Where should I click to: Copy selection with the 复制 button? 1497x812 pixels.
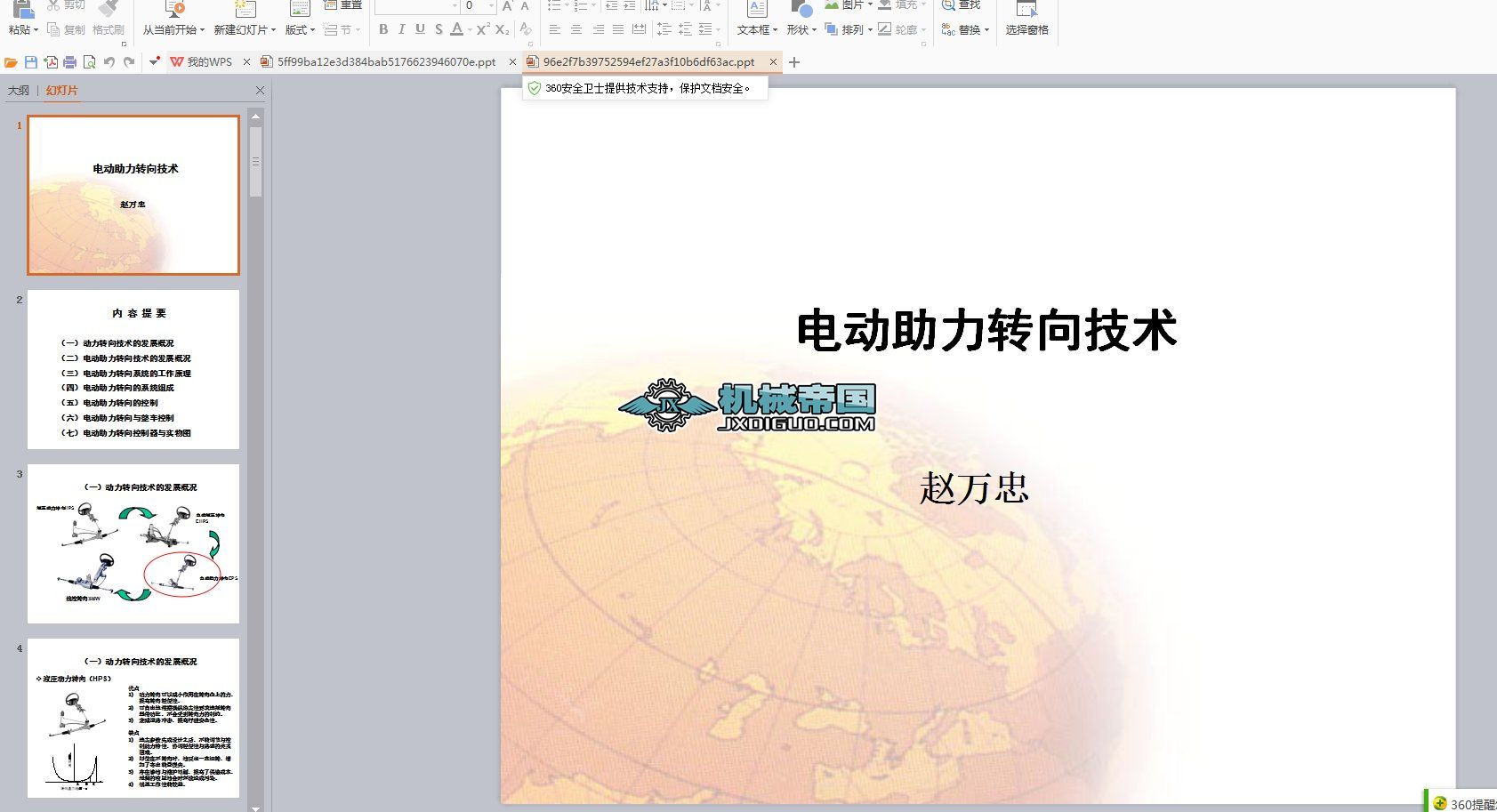point(67,29)
